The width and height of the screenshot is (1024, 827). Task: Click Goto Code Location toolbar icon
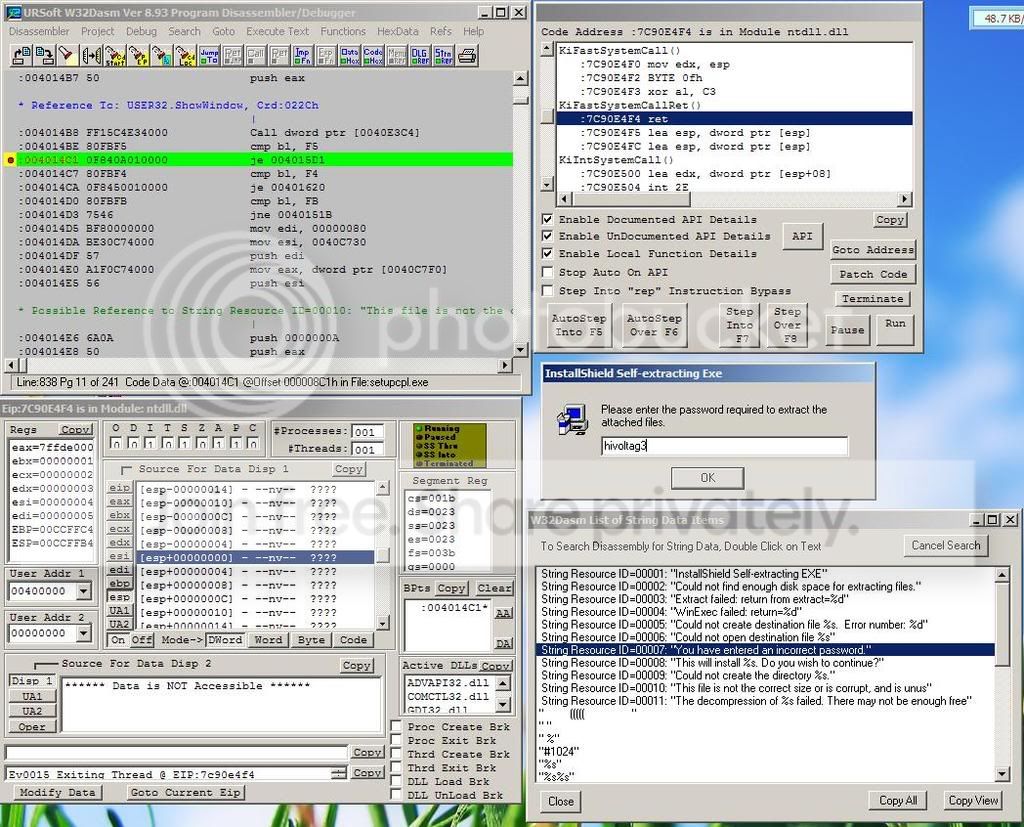point(185,56)
